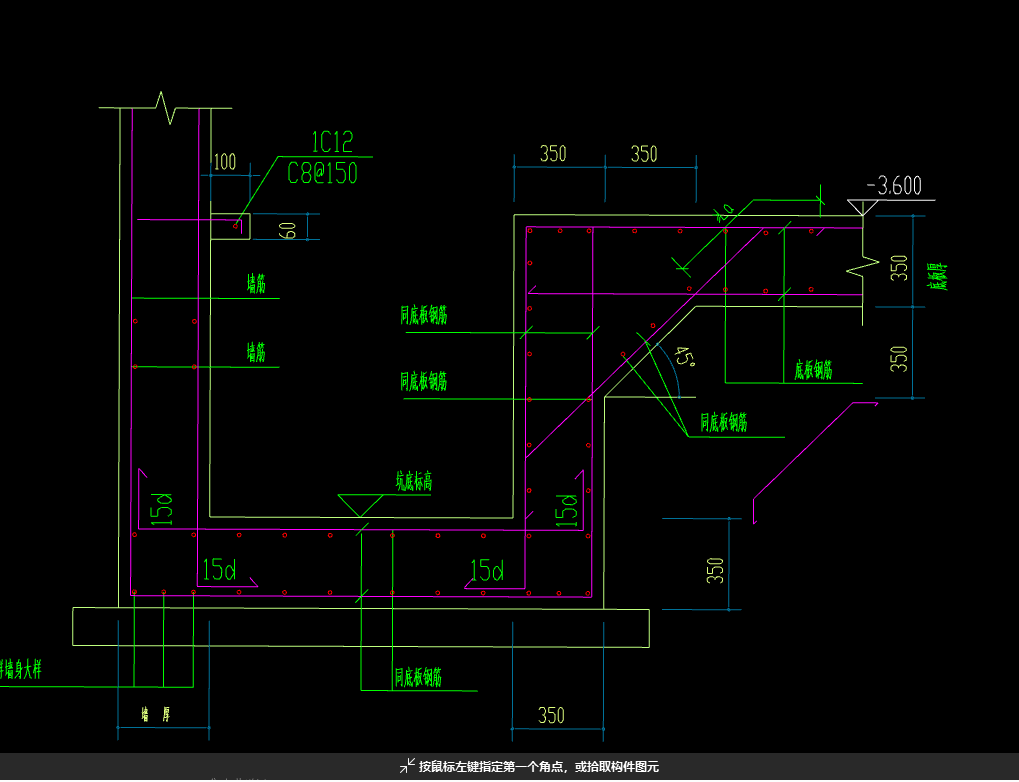Click the '60' vertical dimension text

point(289,230)
